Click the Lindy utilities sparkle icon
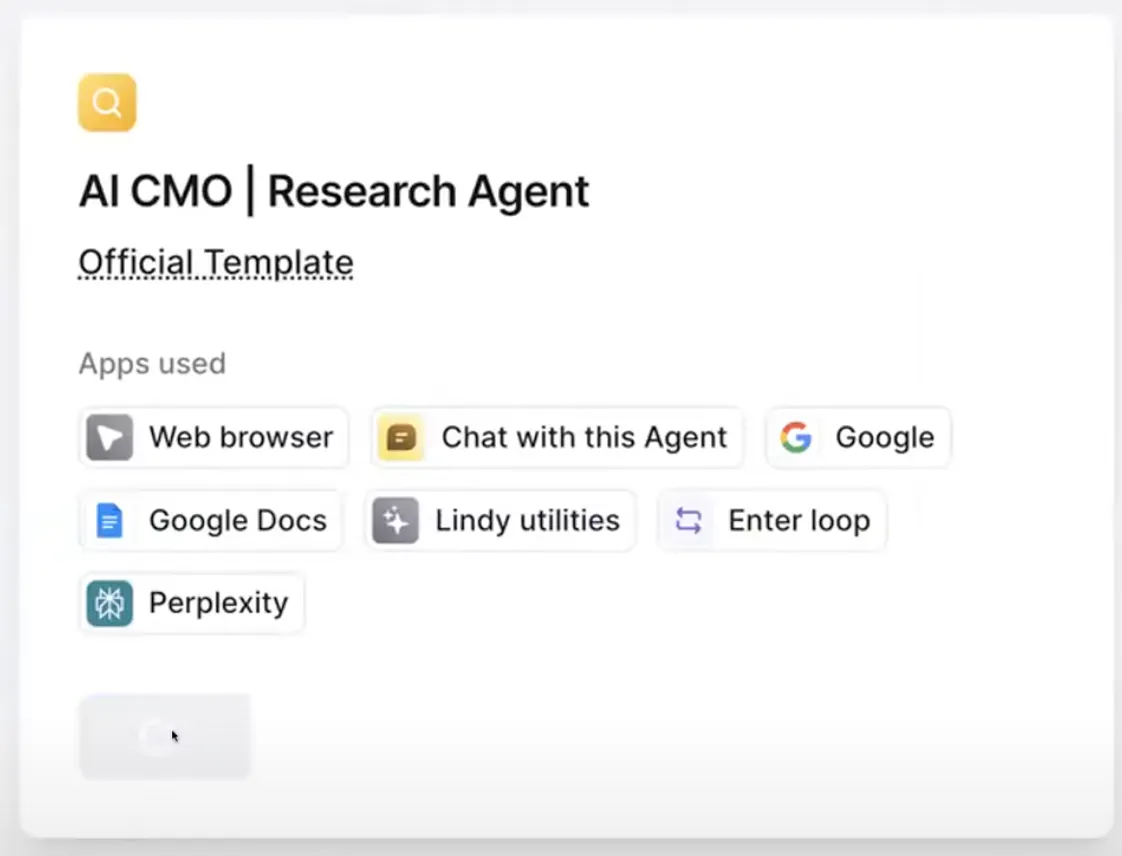This screenshot has width=1122, height=856. (x=395, y=521)
